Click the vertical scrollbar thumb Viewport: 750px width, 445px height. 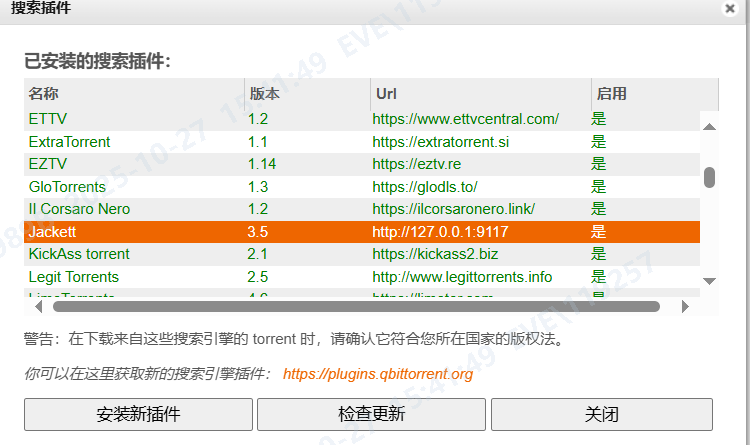click(709, 178)
